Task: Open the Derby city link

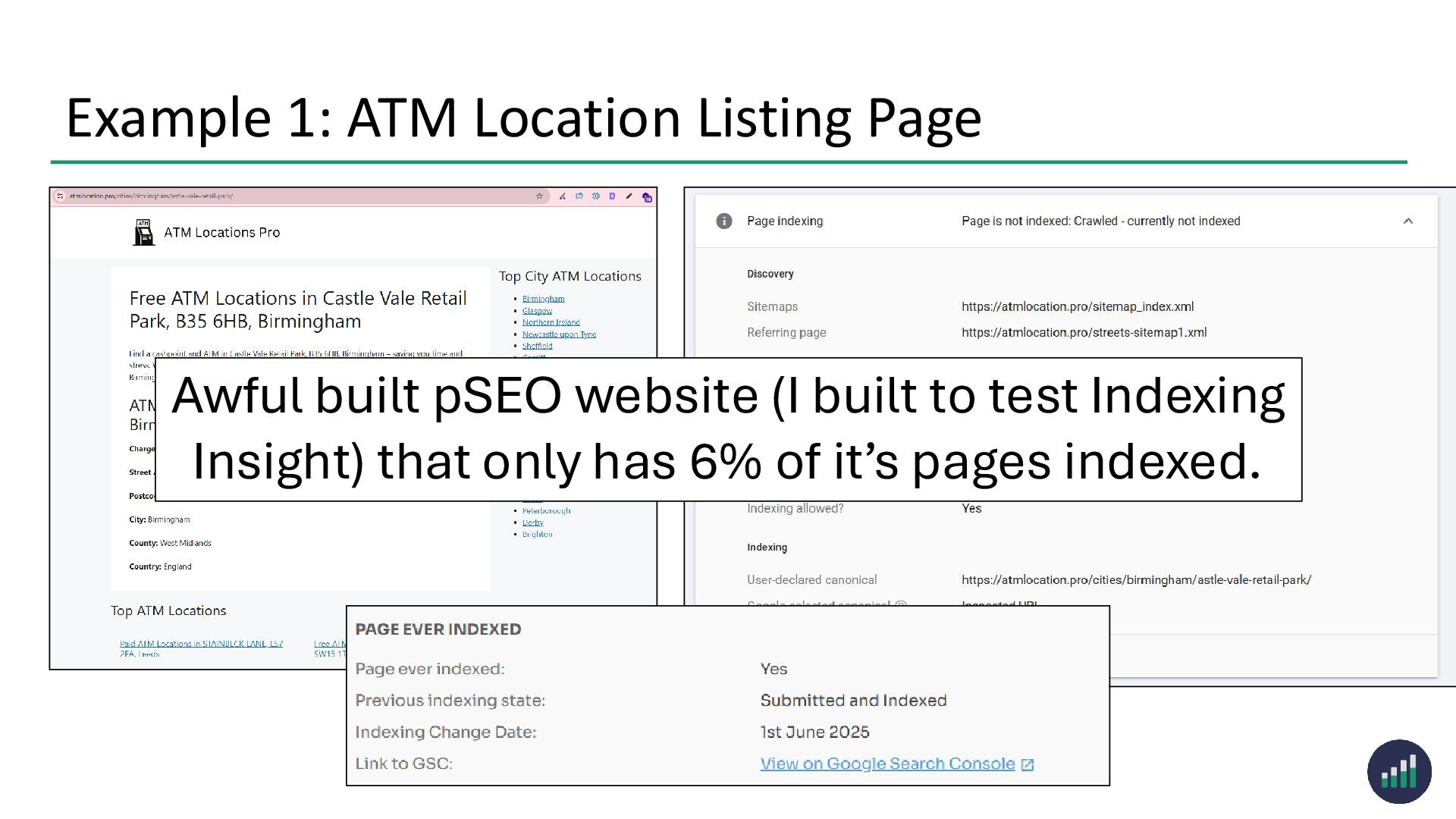Action: click(x=532, y=522)
